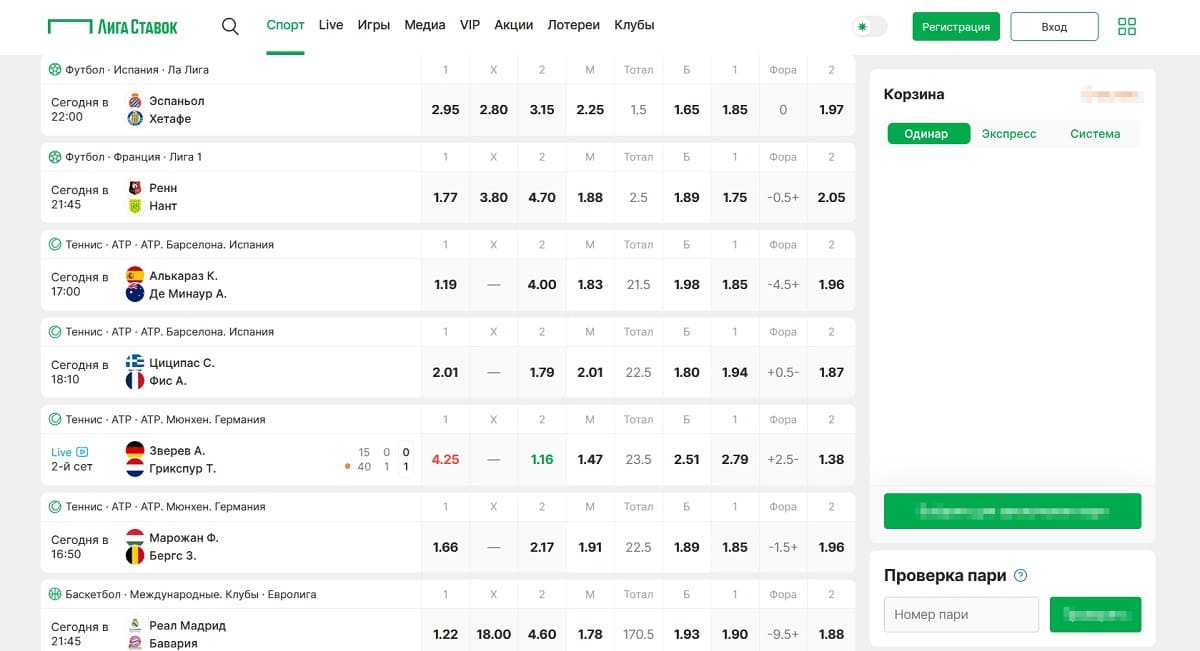Pick draw odds 2.80 for Espanyol–Getafe

coord(494,110)
